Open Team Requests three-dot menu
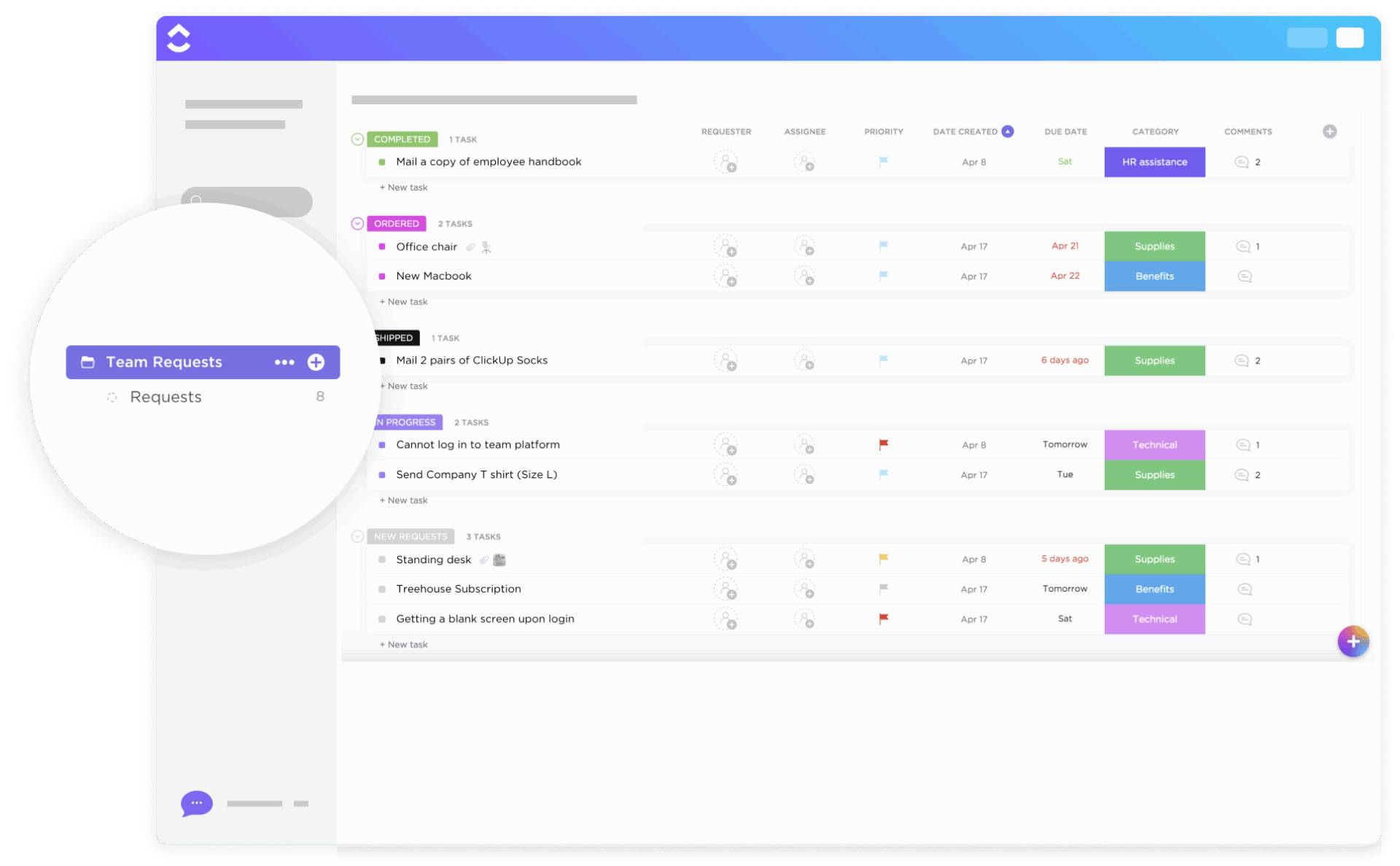Viewport: 1400px width, 866px height. tap(284, 362)
